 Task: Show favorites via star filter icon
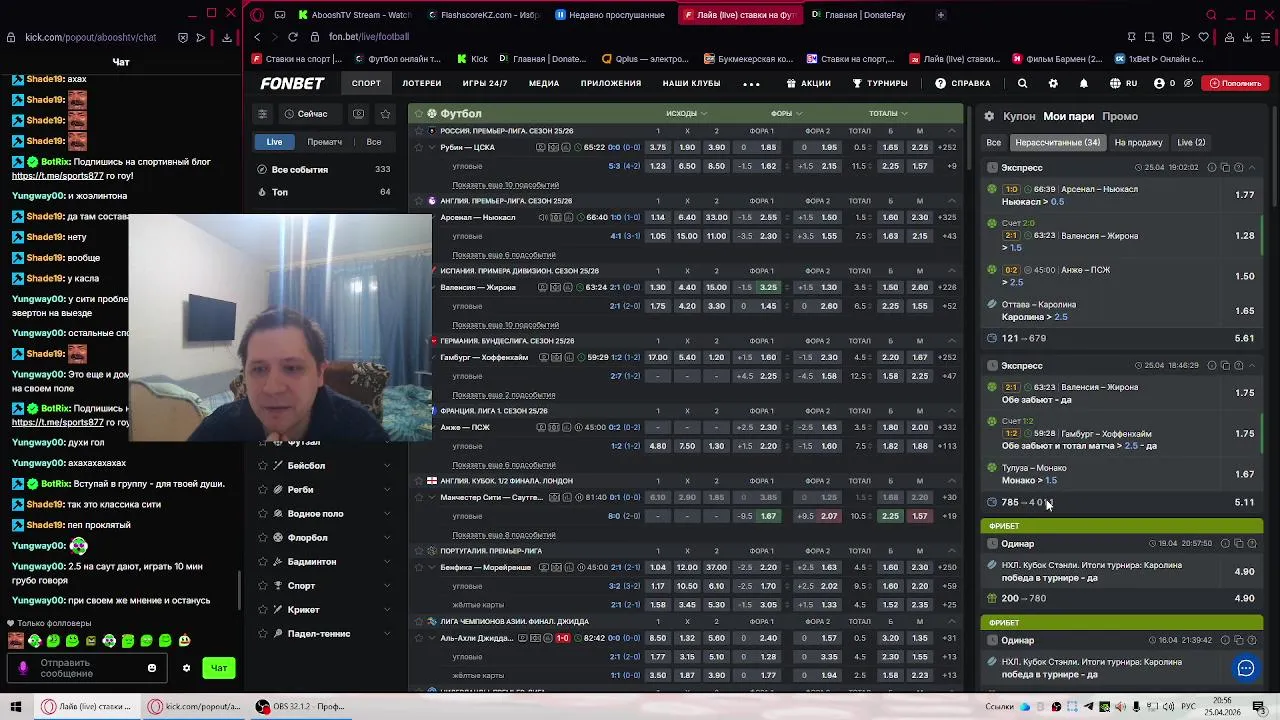[385, 114]
